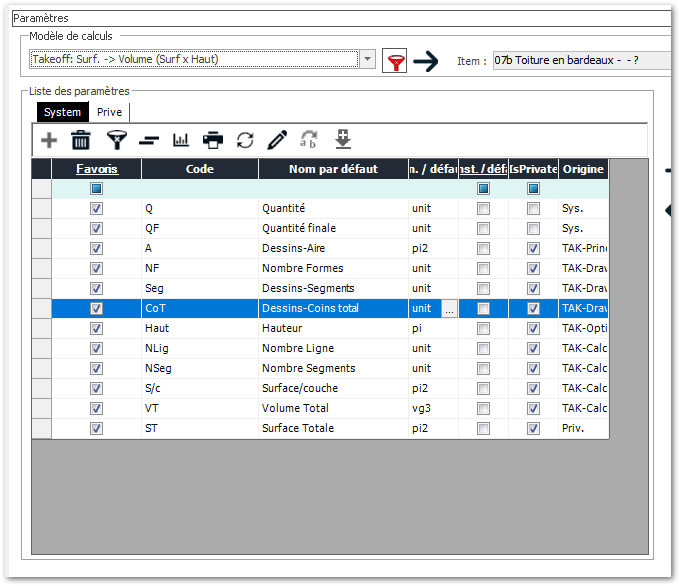Screen dimensions: 680x586
Task: Uncheck Favoris on the Hauteur row
Action: (96, 329)
